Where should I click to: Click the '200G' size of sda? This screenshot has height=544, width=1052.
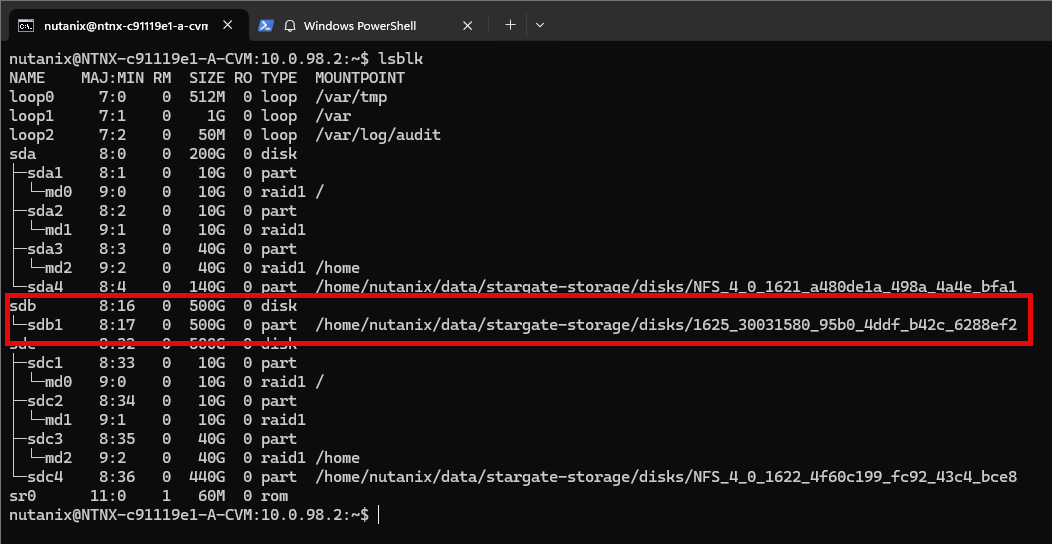pos(207,154)
